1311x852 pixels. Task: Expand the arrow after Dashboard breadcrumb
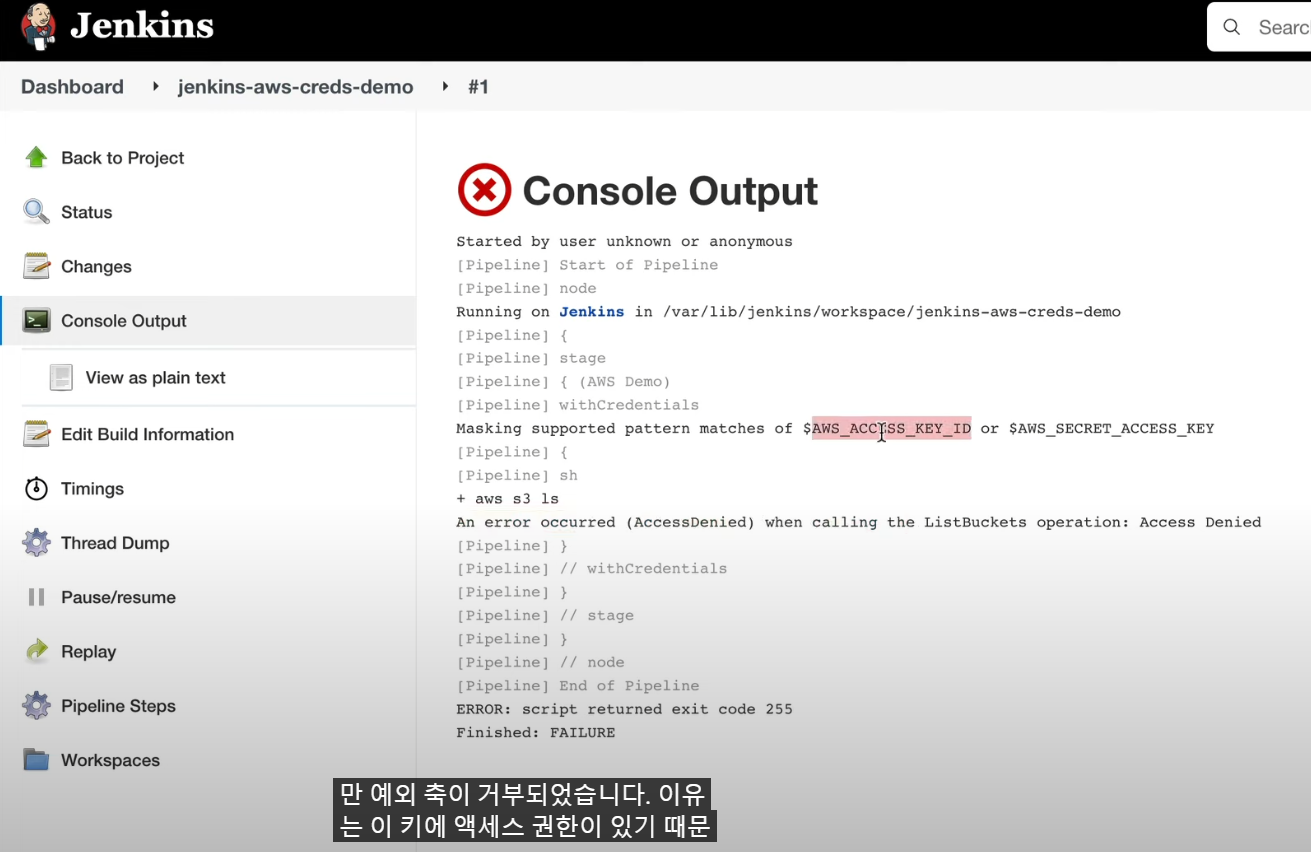(x=156, y=87)
